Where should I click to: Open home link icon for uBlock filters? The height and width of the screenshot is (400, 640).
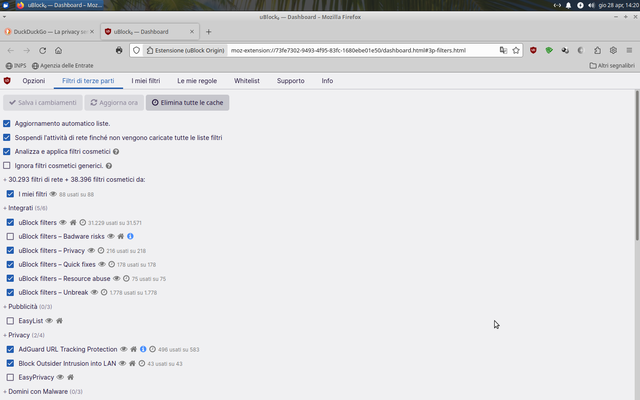73,222
